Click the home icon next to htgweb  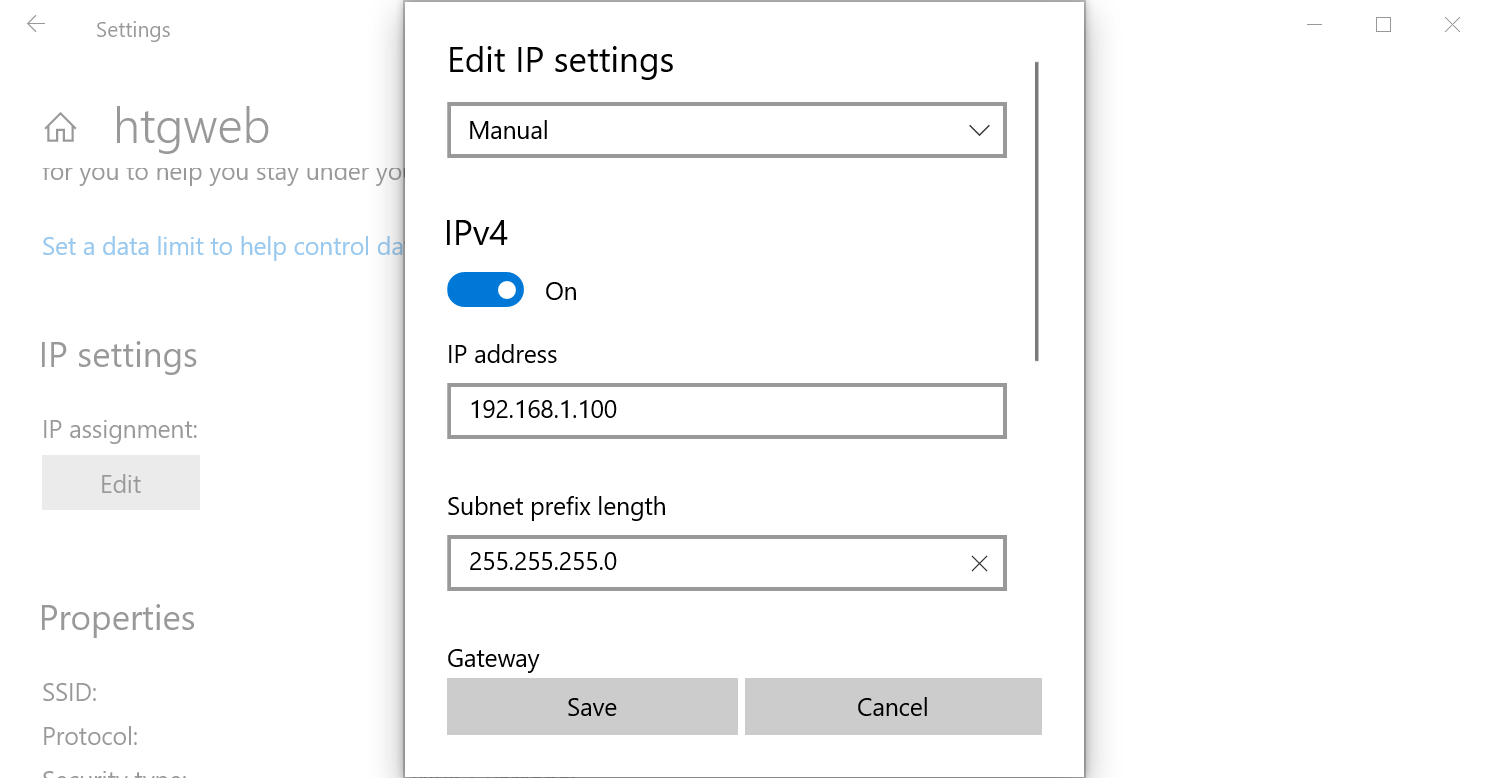(x=59, y=126)
